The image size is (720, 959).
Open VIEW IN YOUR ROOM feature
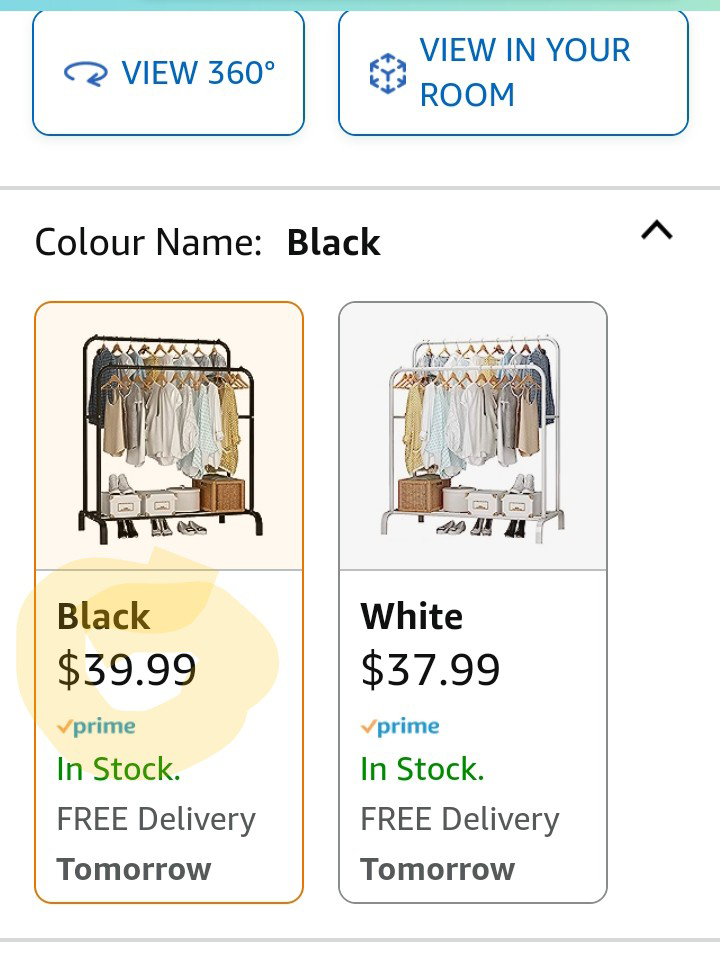coord(513,72)
